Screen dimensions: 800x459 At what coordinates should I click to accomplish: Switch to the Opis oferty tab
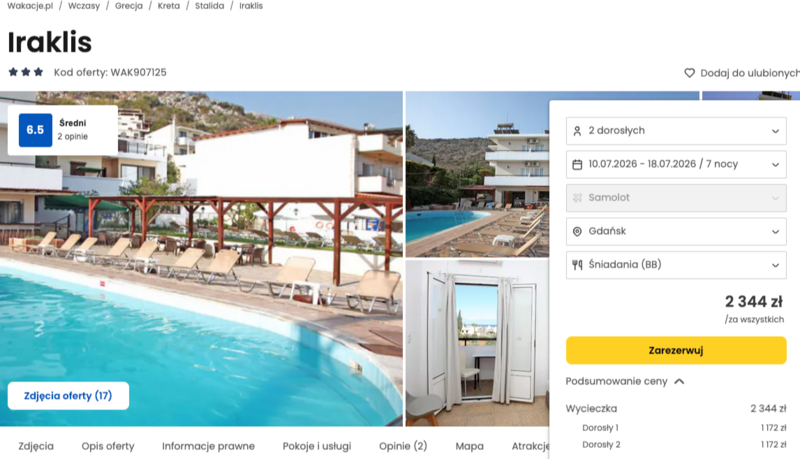click(x=108, y=446)
